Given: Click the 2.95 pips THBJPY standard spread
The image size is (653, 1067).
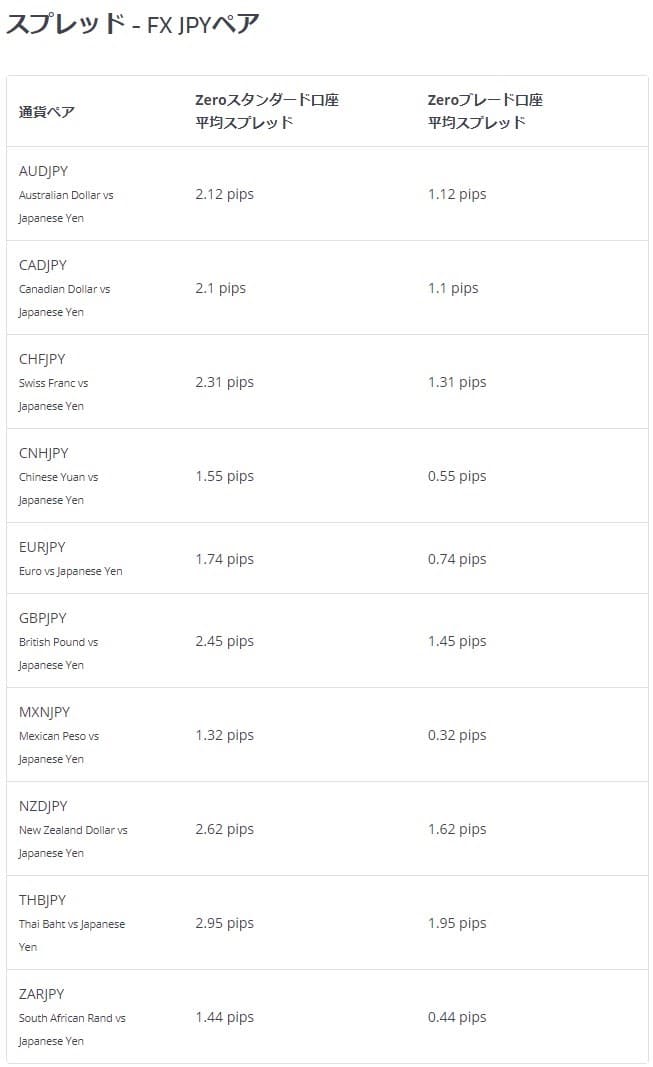Looking at the screenshot, I should [x=225, y=923].
